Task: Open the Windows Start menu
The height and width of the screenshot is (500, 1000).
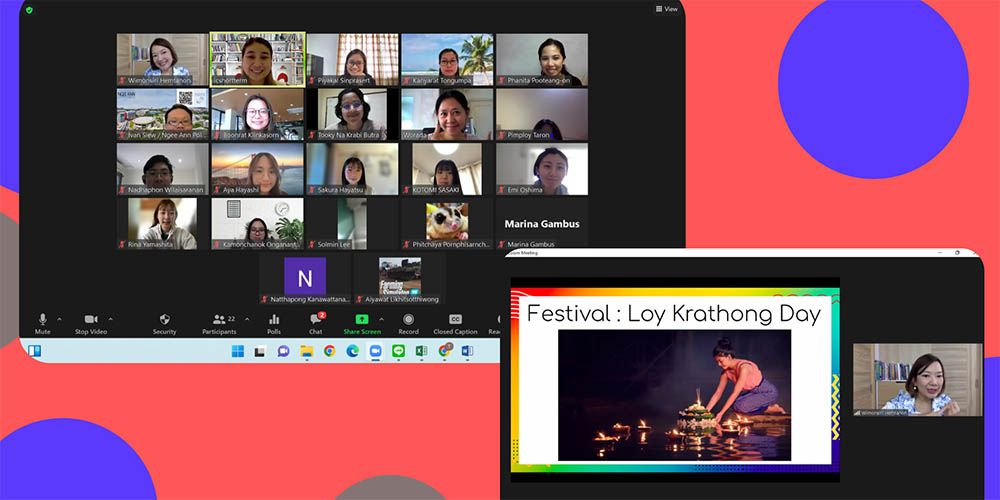Action: point(237,351)
